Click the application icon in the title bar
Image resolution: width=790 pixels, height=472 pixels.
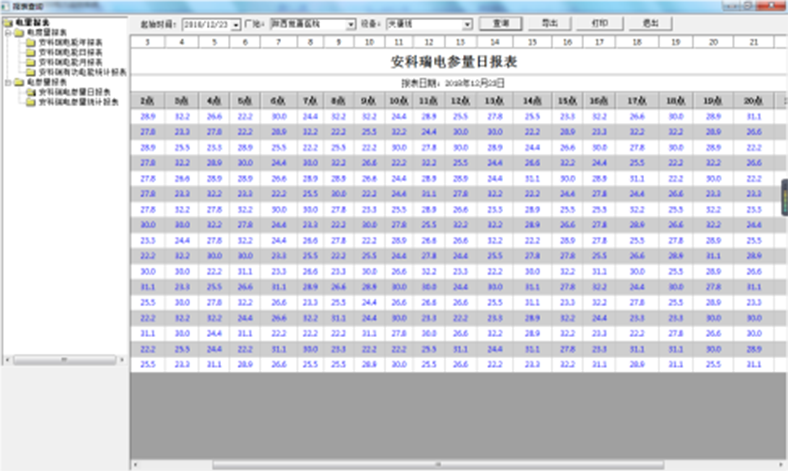pyautogui.click(x=5, y=5)
